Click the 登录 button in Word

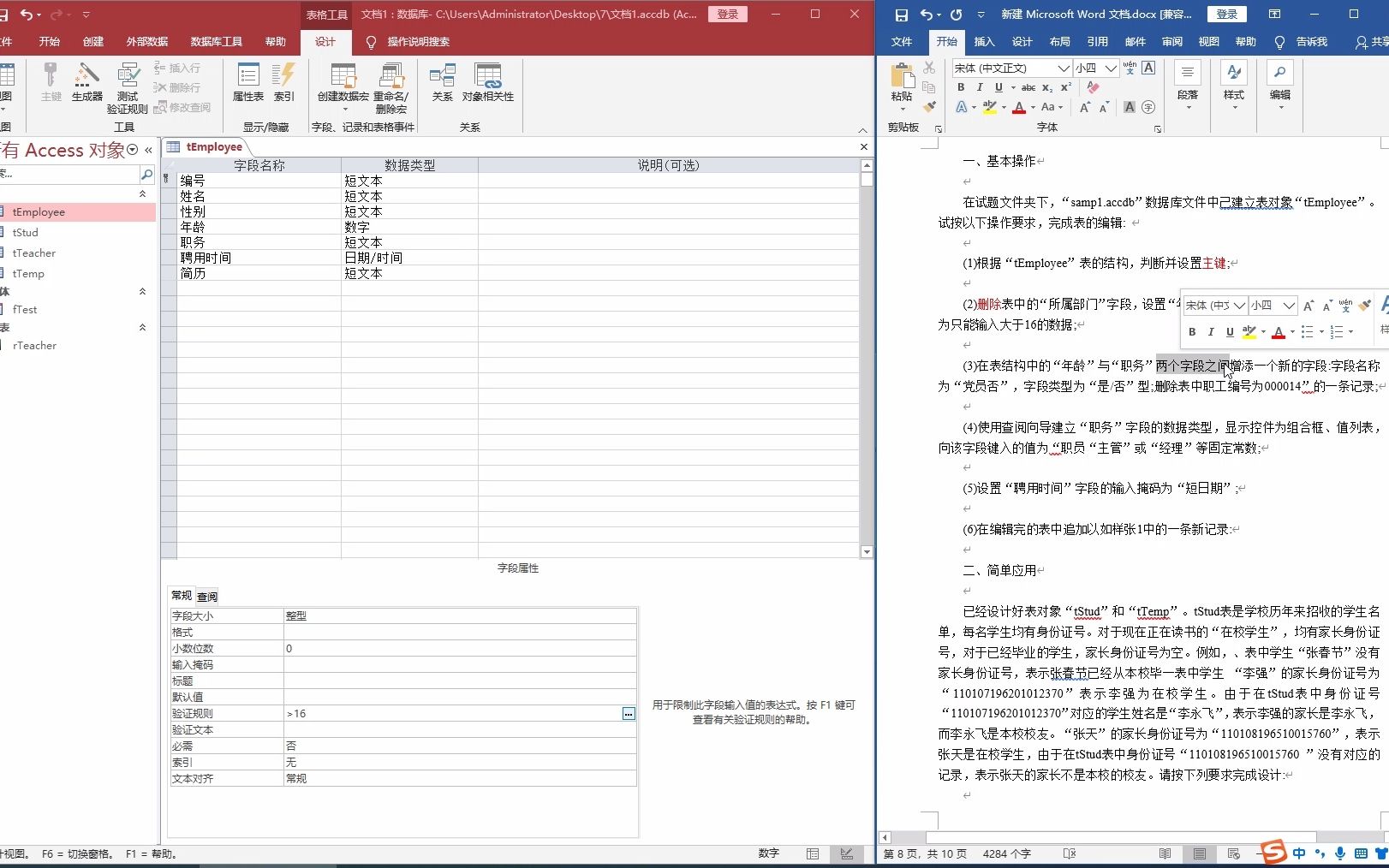coord(1225,14)
